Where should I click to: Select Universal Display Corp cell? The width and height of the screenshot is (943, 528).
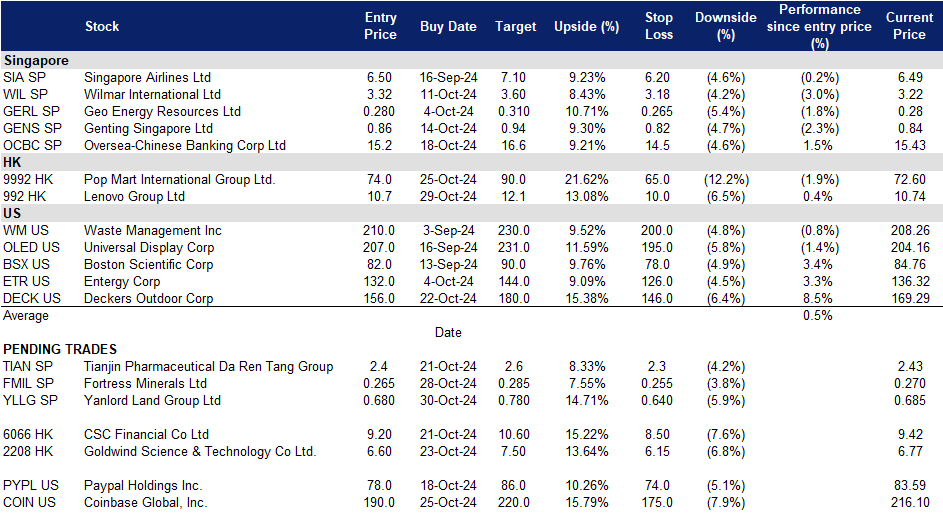(x=149, y=248)
